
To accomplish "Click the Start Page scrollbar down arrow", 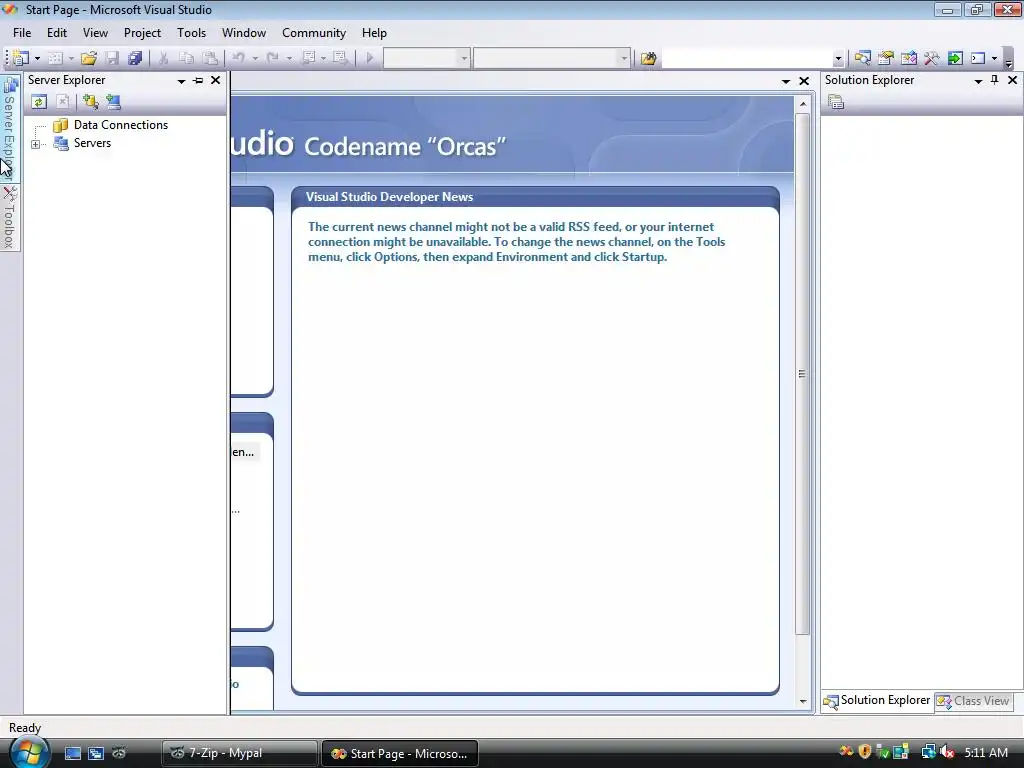I will (x=803, y=701).
